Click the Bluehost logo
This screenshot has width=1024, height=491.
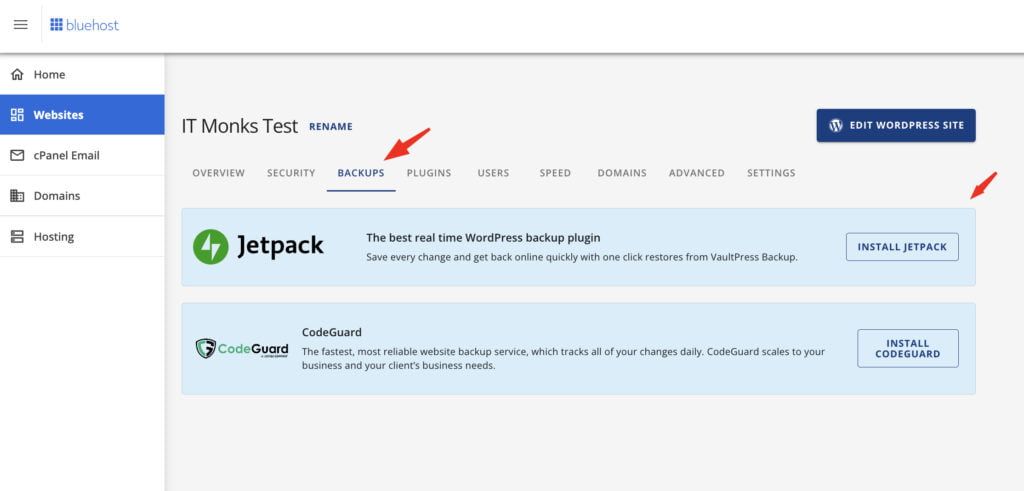(85, 25)
